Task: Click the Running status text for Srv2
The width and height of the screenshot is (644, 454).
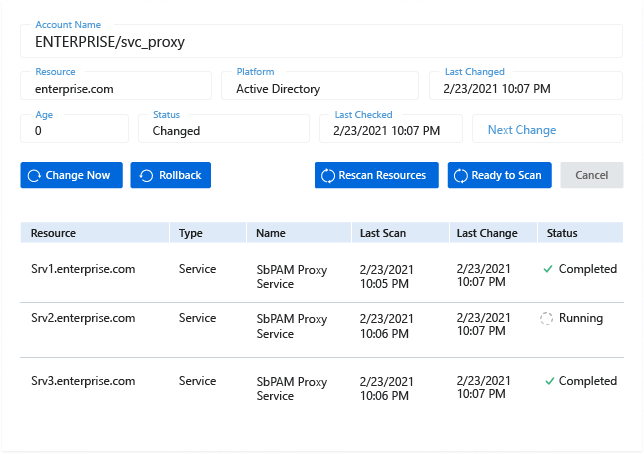Action: click(581, 318)
